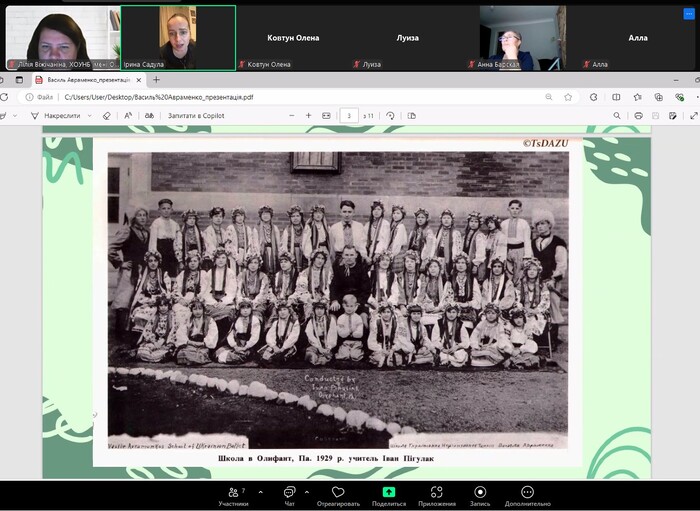Image resolution: width=700 pixels, height=511 pixels.
Task: Open a new browser tab with plus
Action: click(156, 80)
